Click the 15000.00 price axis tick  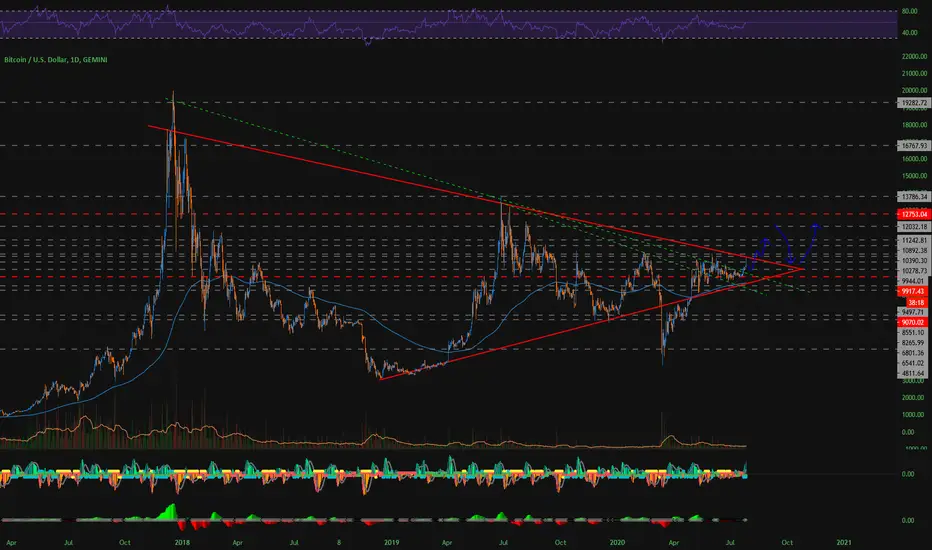pyautogui.click(x=914, y=176)
